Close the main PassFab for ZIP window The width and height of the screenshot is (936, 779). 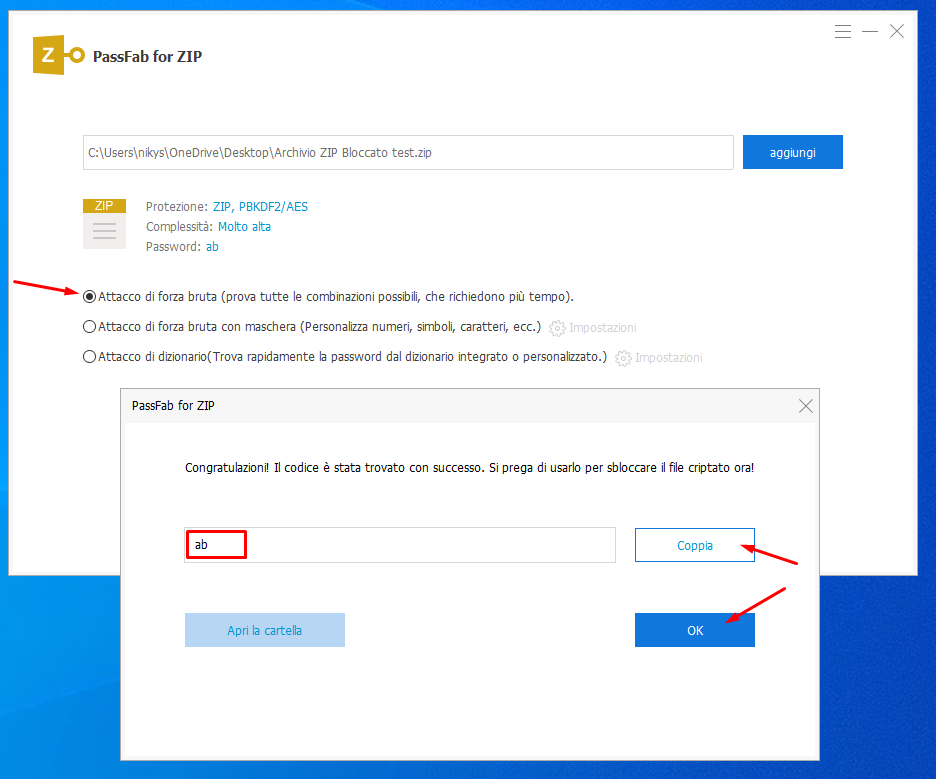tap(897, 31)
